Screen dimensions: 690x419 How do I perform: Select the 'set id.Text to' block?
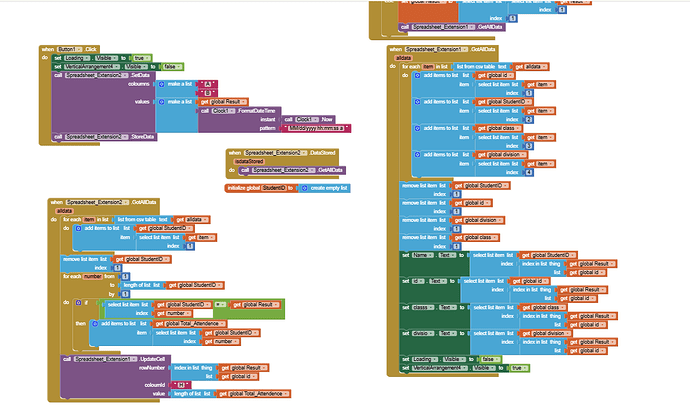point(429,290)
